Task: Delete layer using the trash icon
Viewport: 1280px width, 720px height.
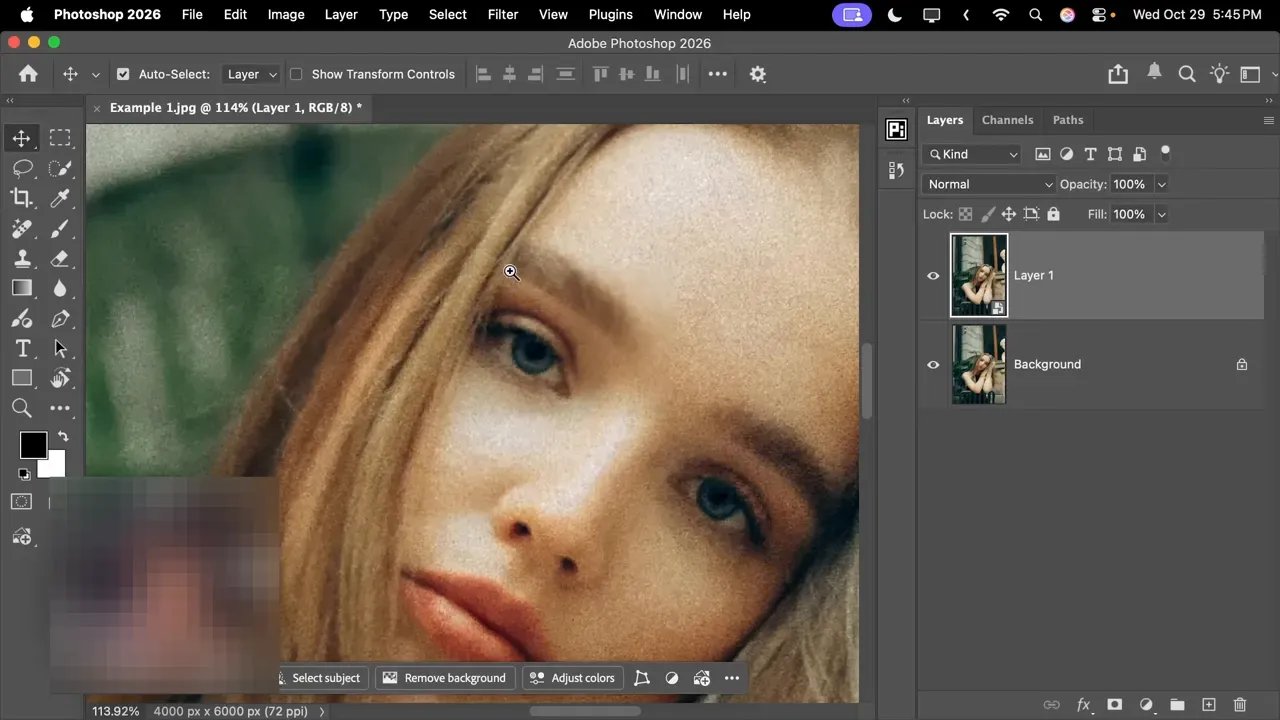Action: point(1240,704)
